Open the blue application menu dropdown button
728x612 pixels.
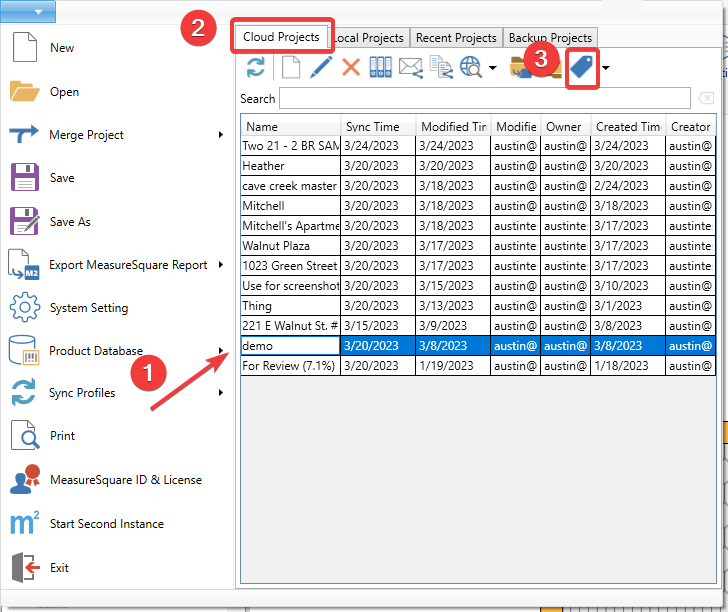(x=28, y=12)
